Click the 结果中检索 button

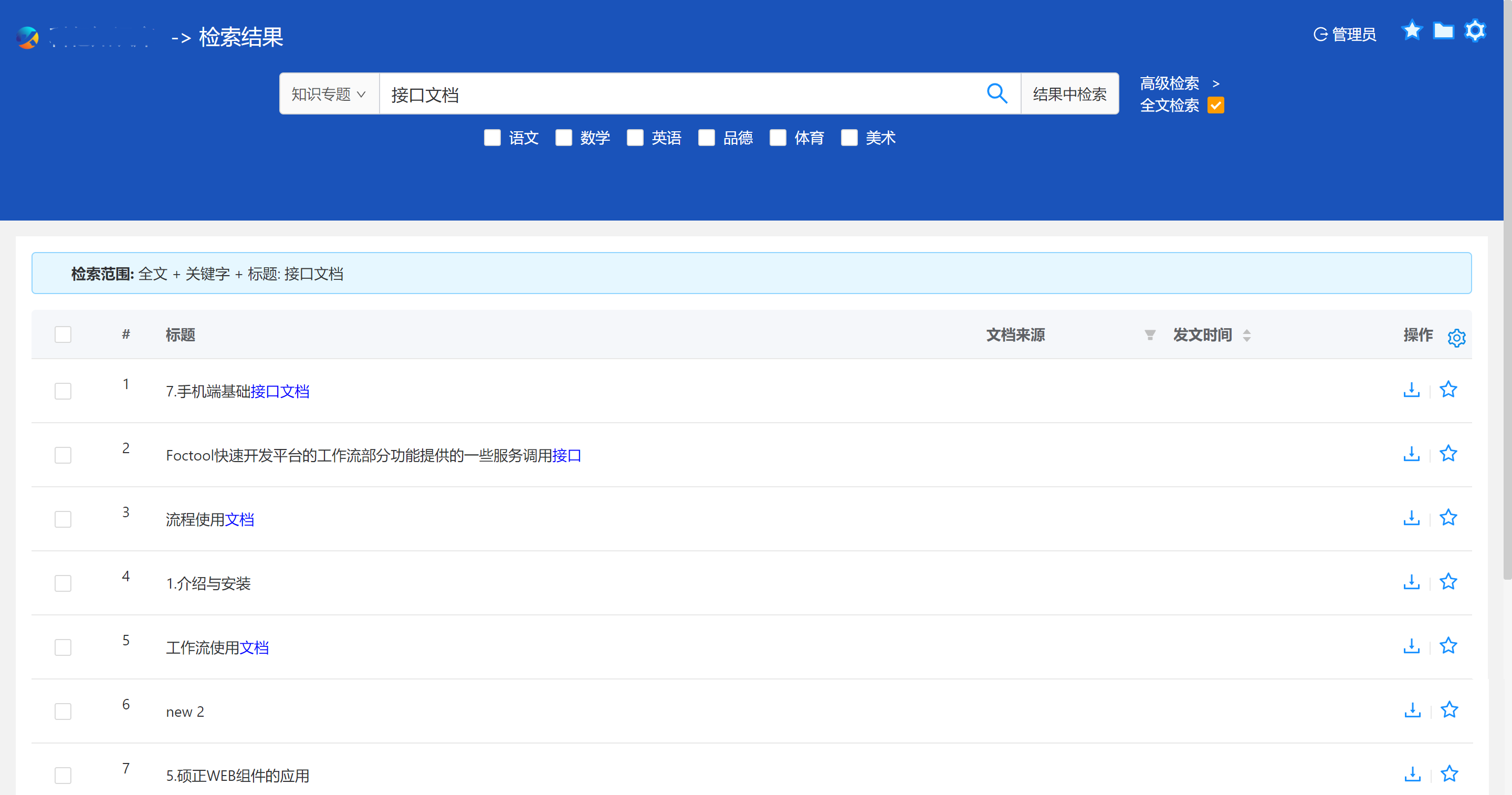click(1069, 94)
